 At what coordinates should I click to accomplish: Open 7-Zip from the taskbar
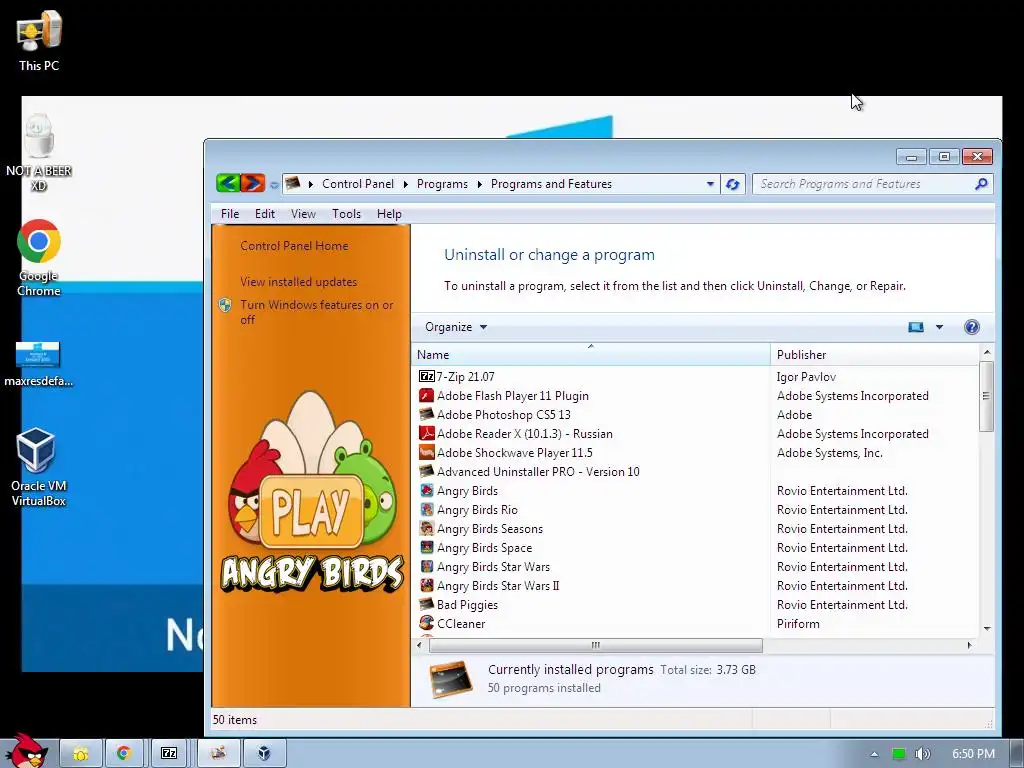[169, 754]
